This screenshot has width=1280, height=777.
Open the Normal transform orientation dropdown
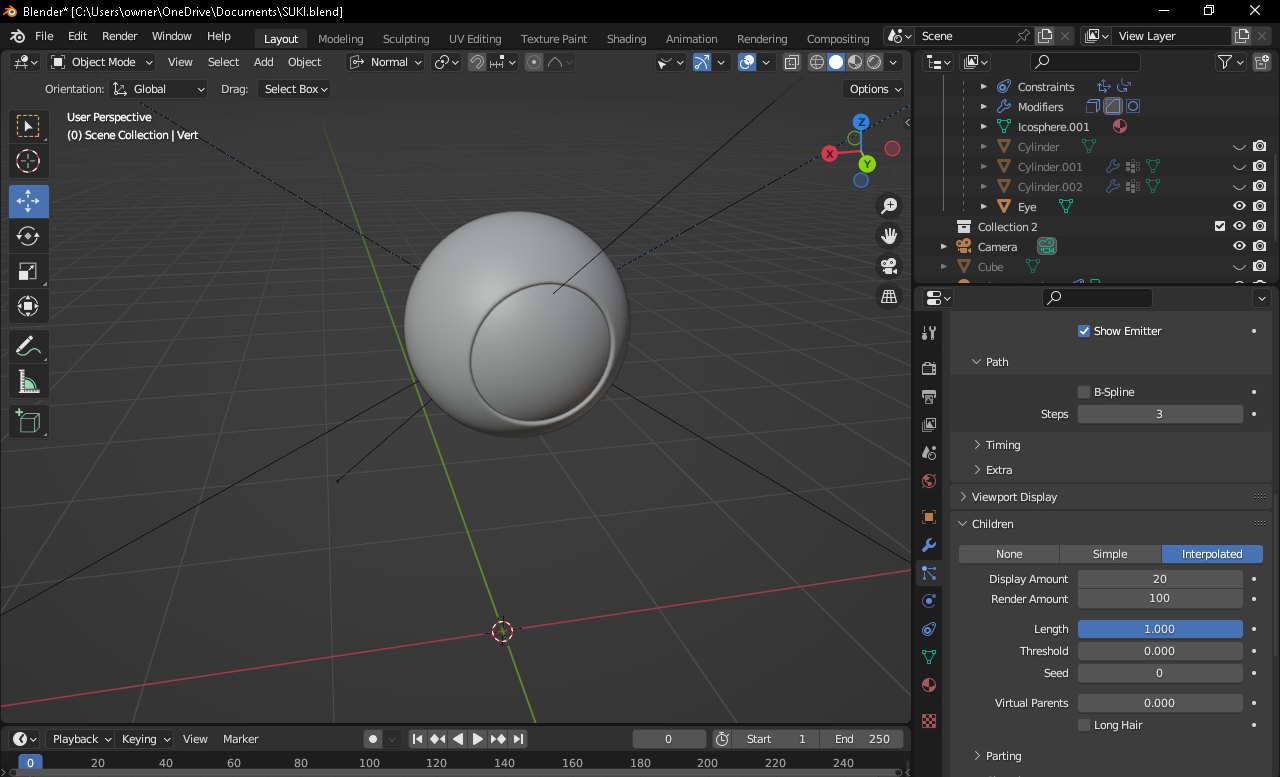click(386, 62)
